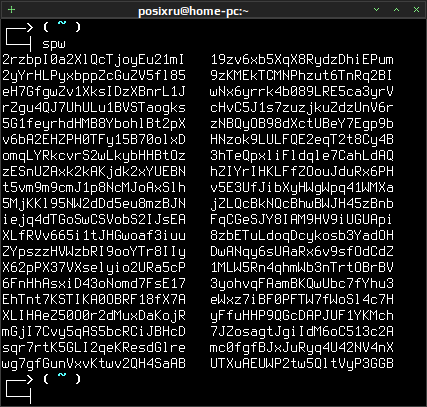Select the string beginning with 1MLW5Rn4
Viewport: 427px width, 407px height.
click(x=302, y=268)
